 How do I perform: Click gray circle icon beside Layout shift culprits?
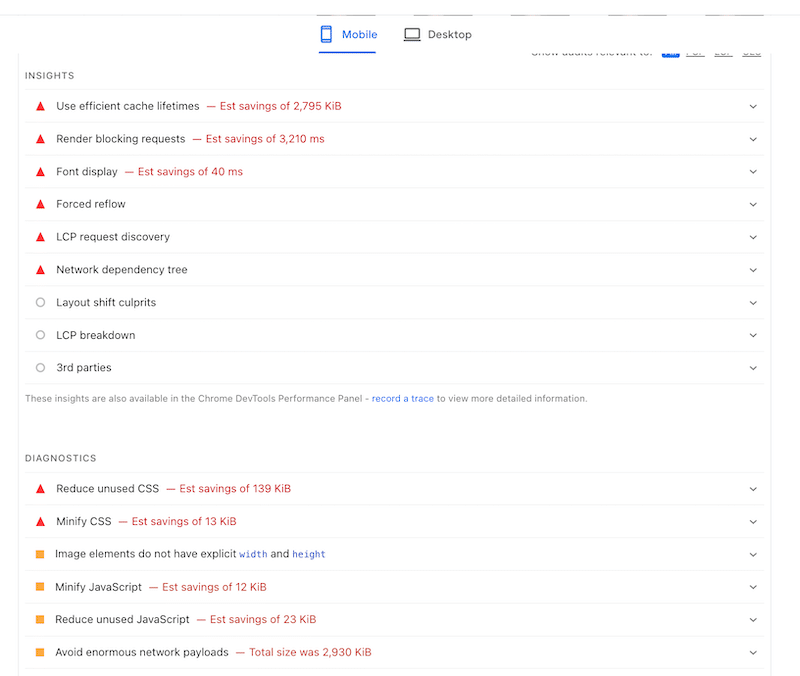(40, 302)
